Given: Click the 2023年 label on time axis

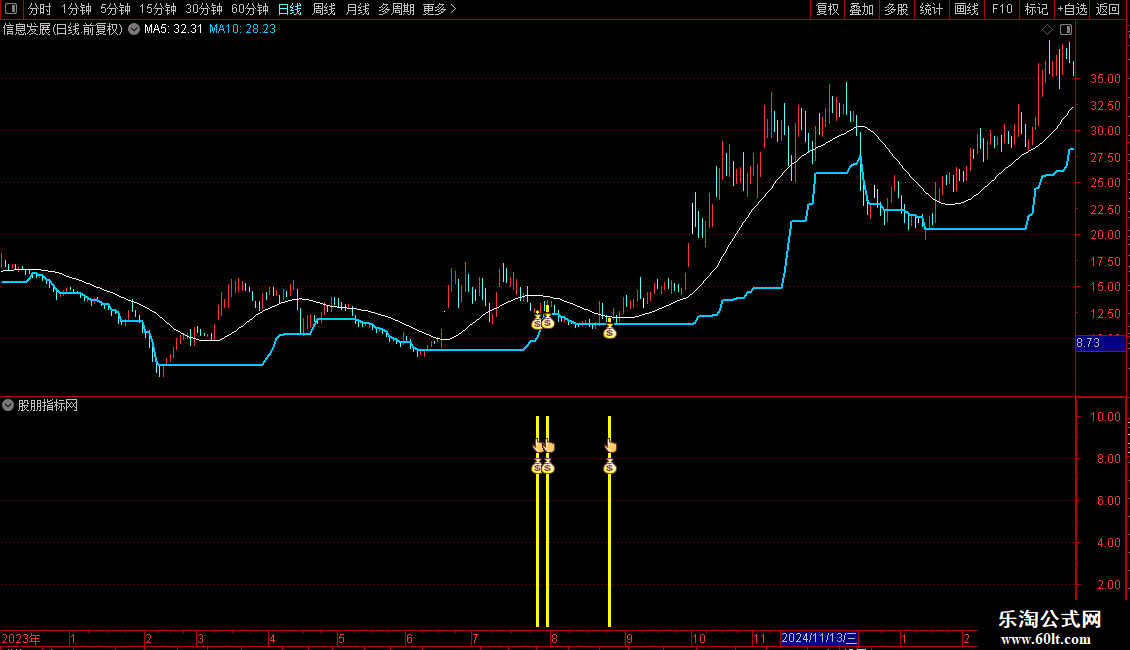Looking at the screenshot, I should pyautogui.click(x=21, y=638).
